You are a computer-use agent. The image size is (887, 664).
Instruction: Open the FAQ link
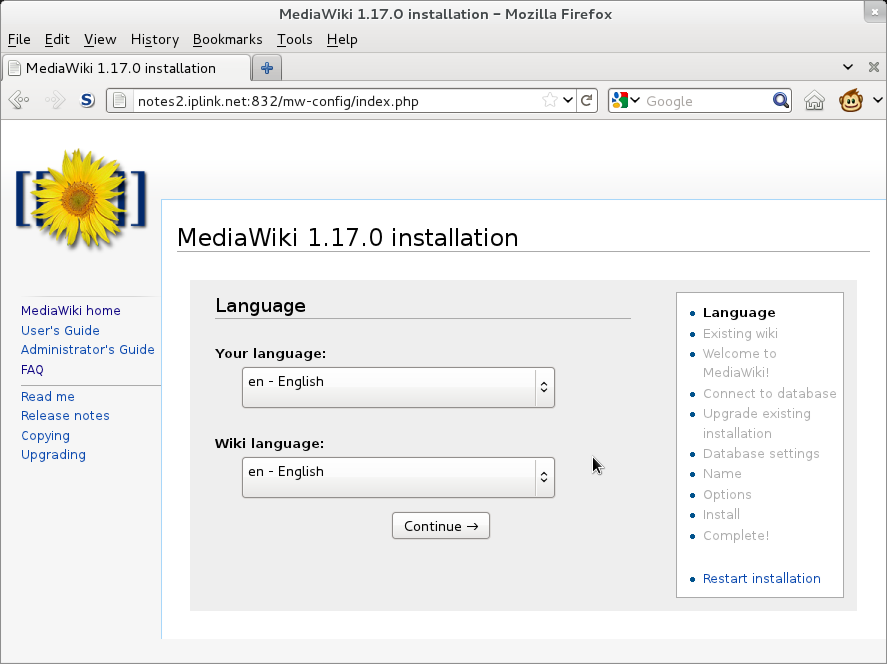(x=32, y=369)
